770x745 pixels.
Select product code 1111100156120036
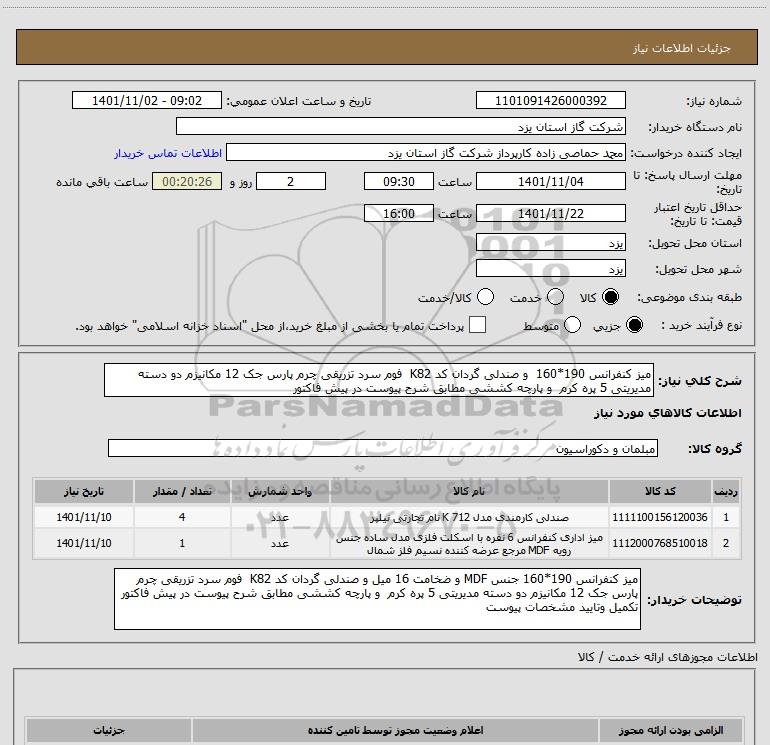pyautogui.click(x=660, y=517)
